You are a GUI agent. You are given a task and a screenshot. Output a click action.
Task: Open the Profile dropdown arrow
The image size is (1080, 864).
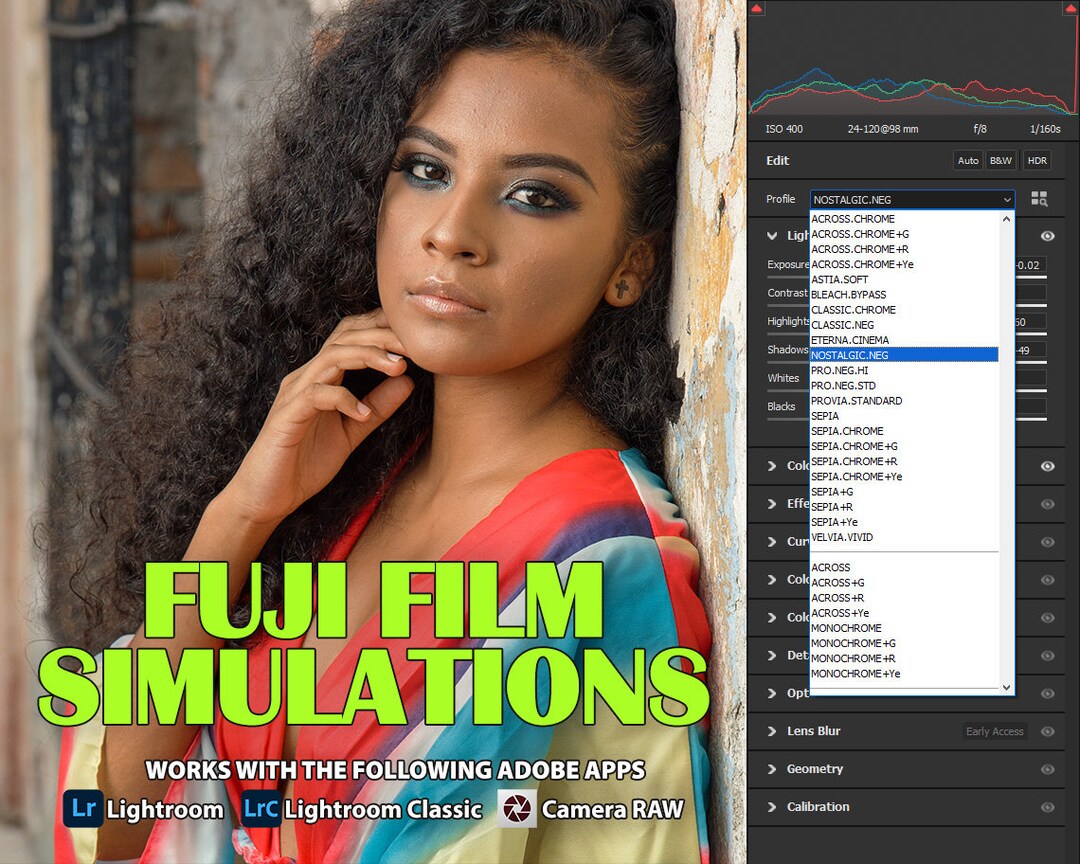[x=1008, y=199]
